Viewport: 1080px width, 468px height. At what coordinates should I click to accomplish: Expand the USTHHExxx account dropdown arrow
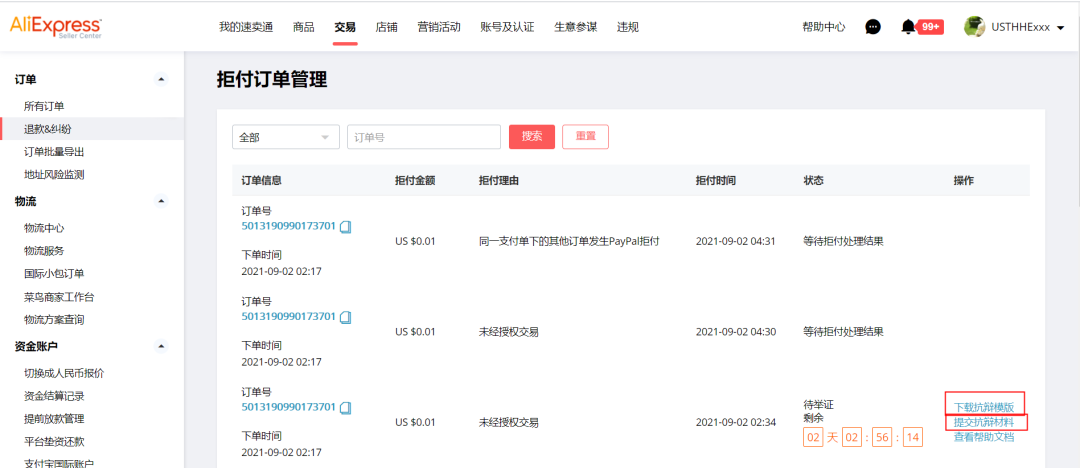(1060, 28)
